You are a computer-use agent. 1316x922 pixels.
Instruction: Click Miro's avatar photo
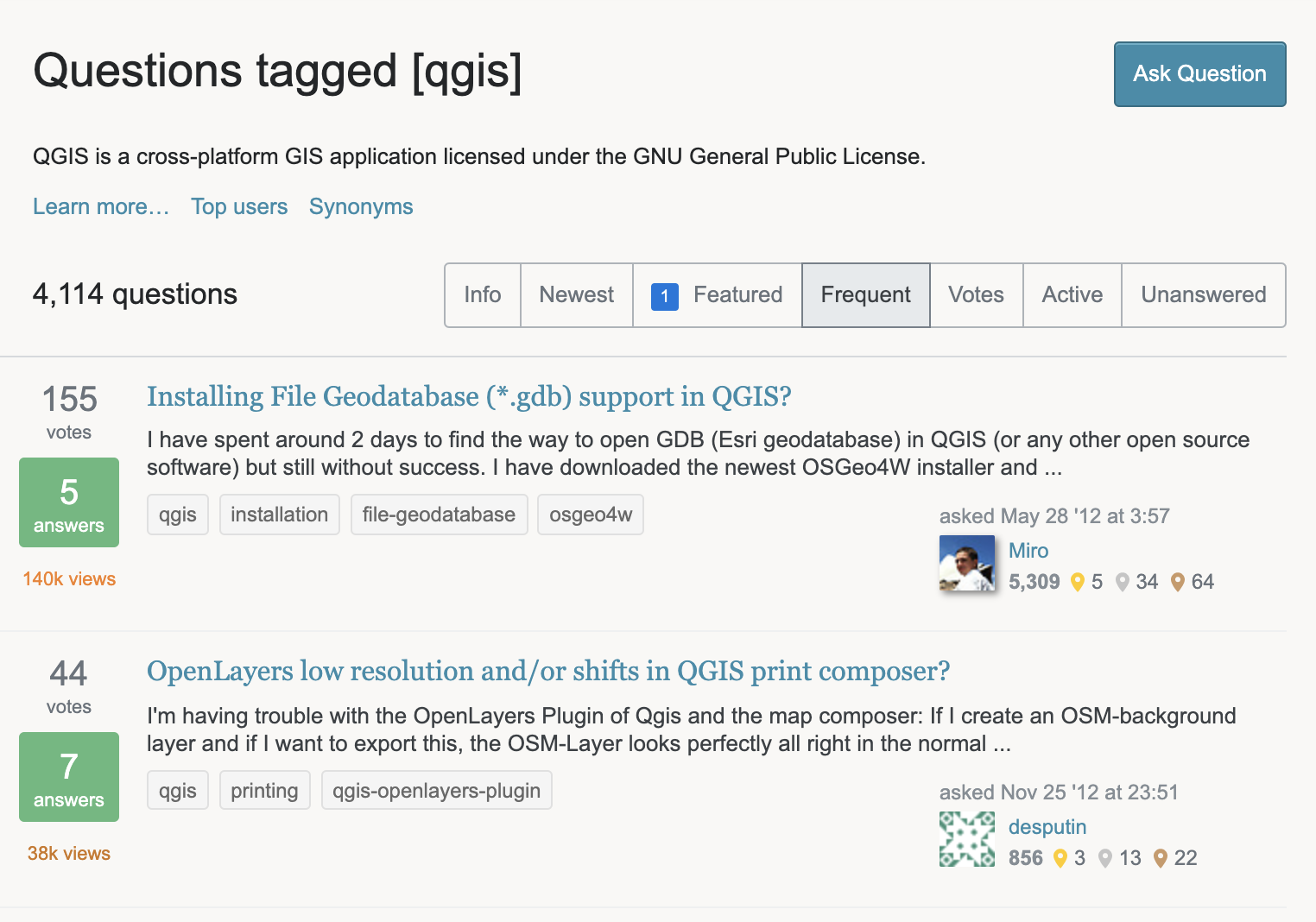[967, 563]
